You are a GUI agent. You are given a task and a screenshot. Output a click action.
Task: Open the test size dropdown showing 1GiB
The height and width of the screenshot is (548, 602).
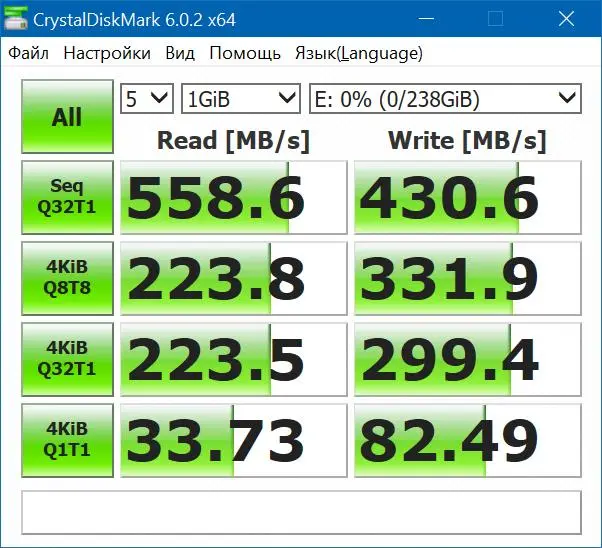[x=241, y=99]
